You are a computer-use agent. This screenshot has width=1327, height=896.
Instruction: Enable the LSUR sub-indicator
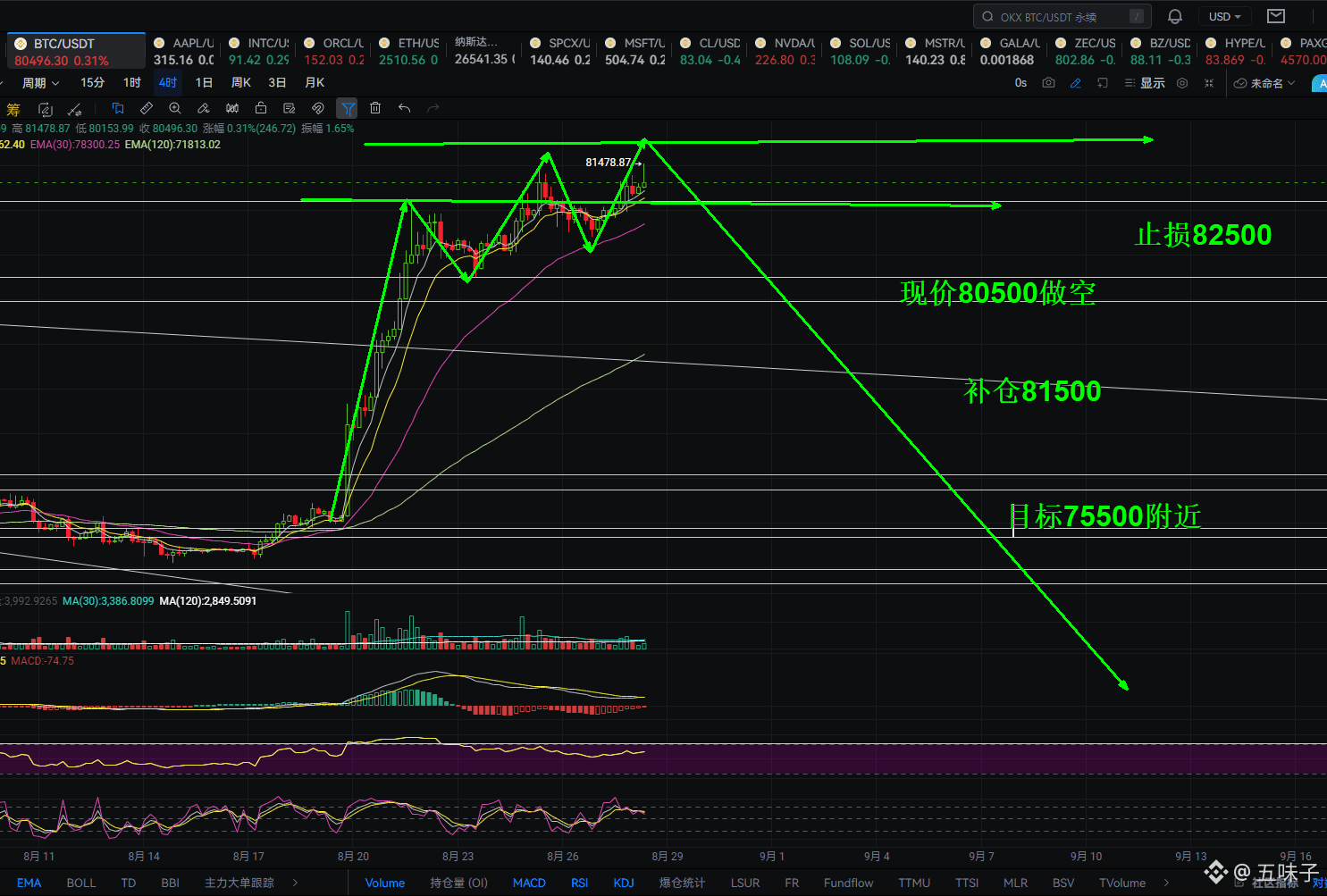click(x=745, y=883)
